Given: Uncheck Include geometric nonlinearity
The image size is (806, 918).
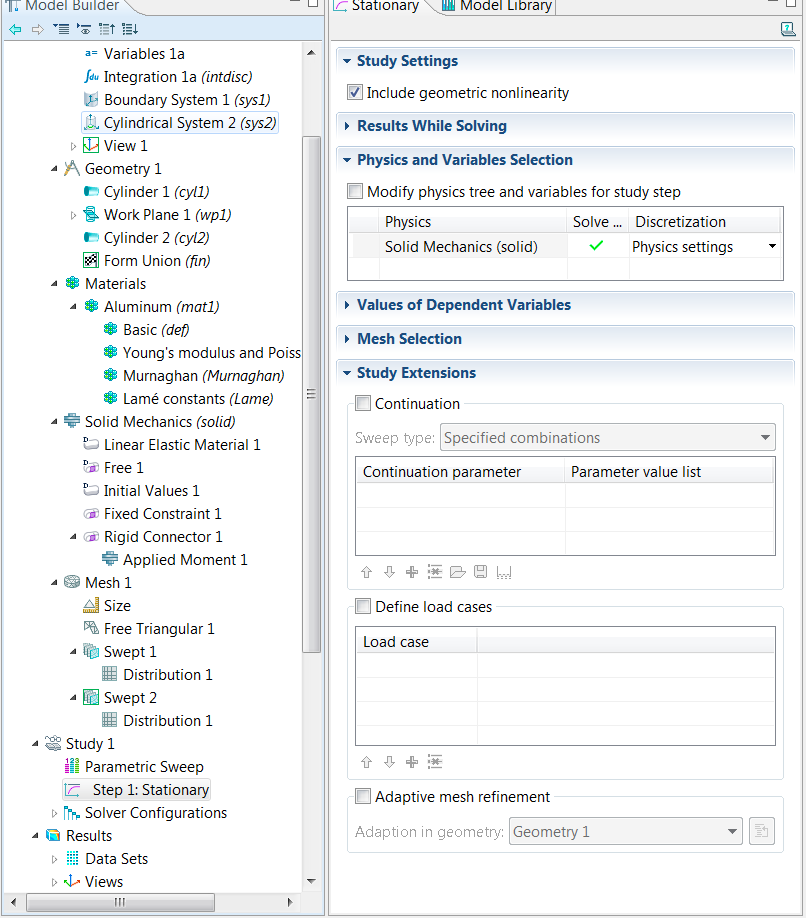Looking at the screenshot, I should tap(354, 93).
